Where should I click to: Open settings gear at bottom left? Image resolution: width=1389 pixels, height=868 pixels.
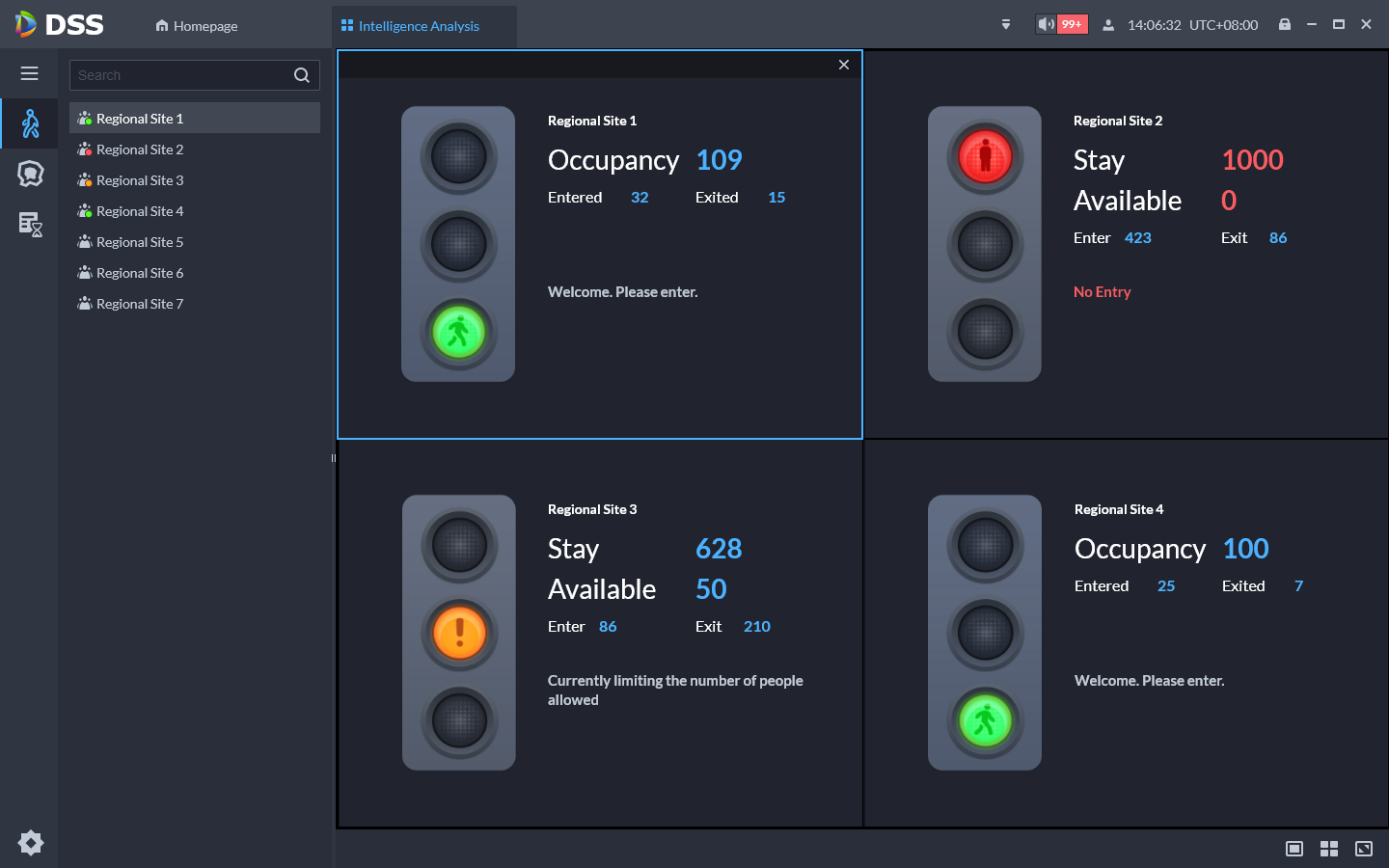click(x=30, y=843)
